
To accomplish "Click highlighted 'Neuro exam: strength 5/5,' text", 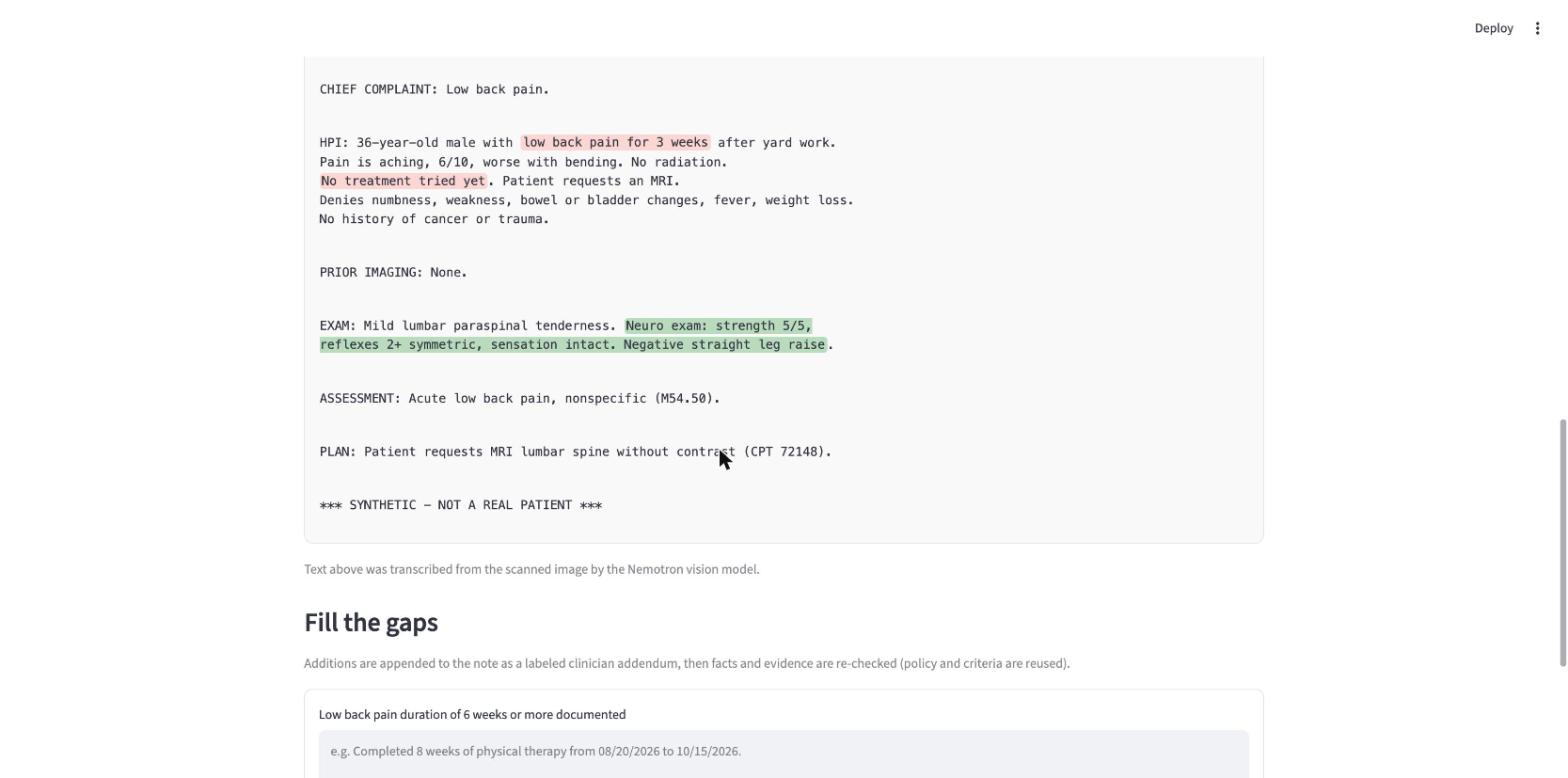I will pyautogui.click(x=719, y=326).
